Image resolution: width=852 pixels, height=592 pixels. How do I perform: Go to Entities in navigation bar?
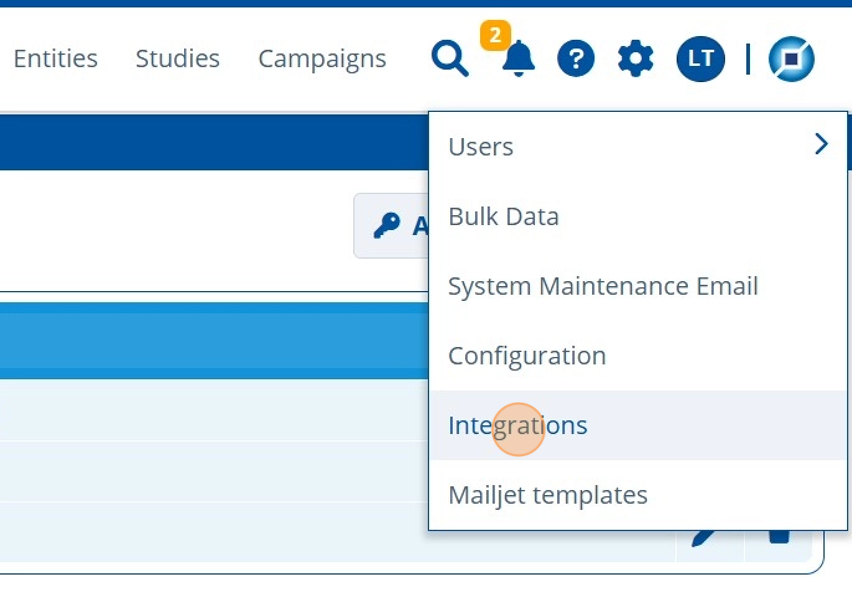pos(55,59)
